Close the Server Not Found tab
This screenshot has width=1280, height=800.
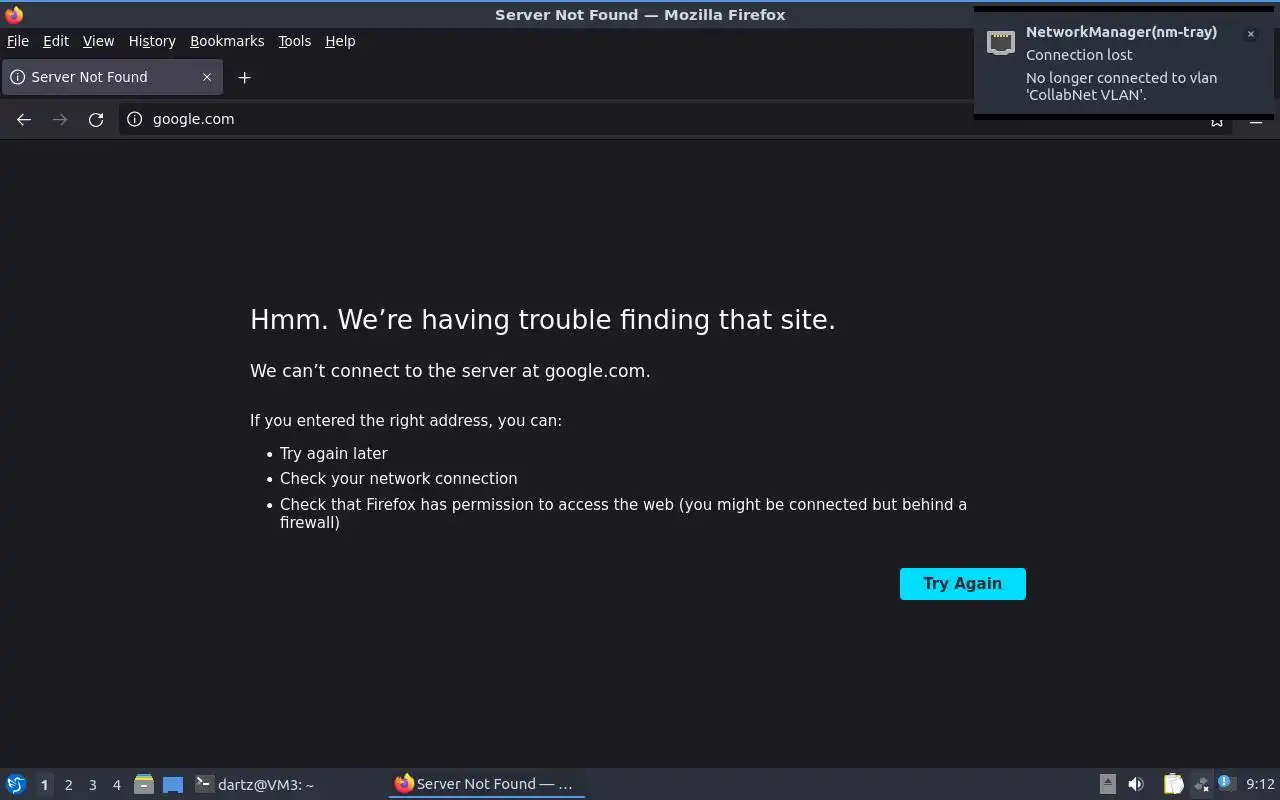[x=207, y=77]
